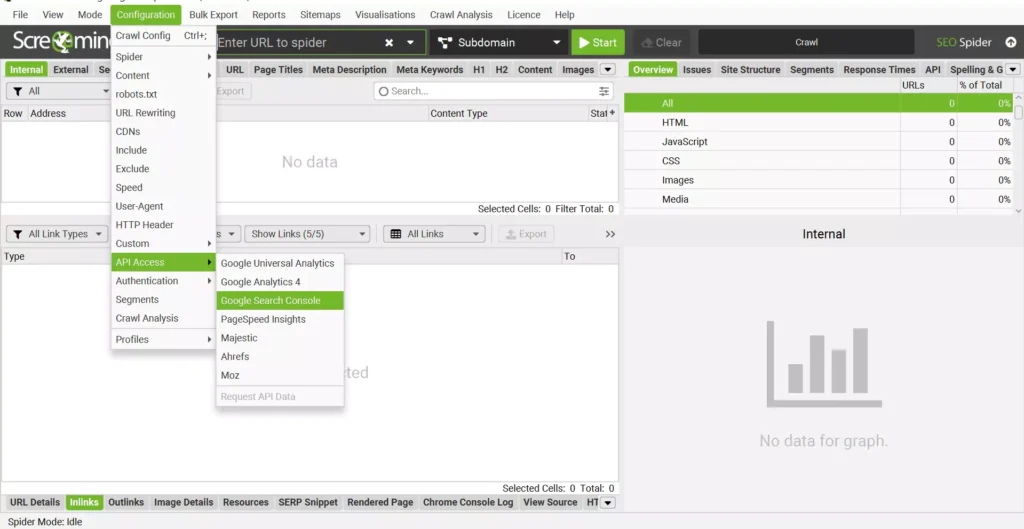Viewport: 1024px width, 529px height.
Task: Switch to the External tab
Action: (x=71, y=69)
